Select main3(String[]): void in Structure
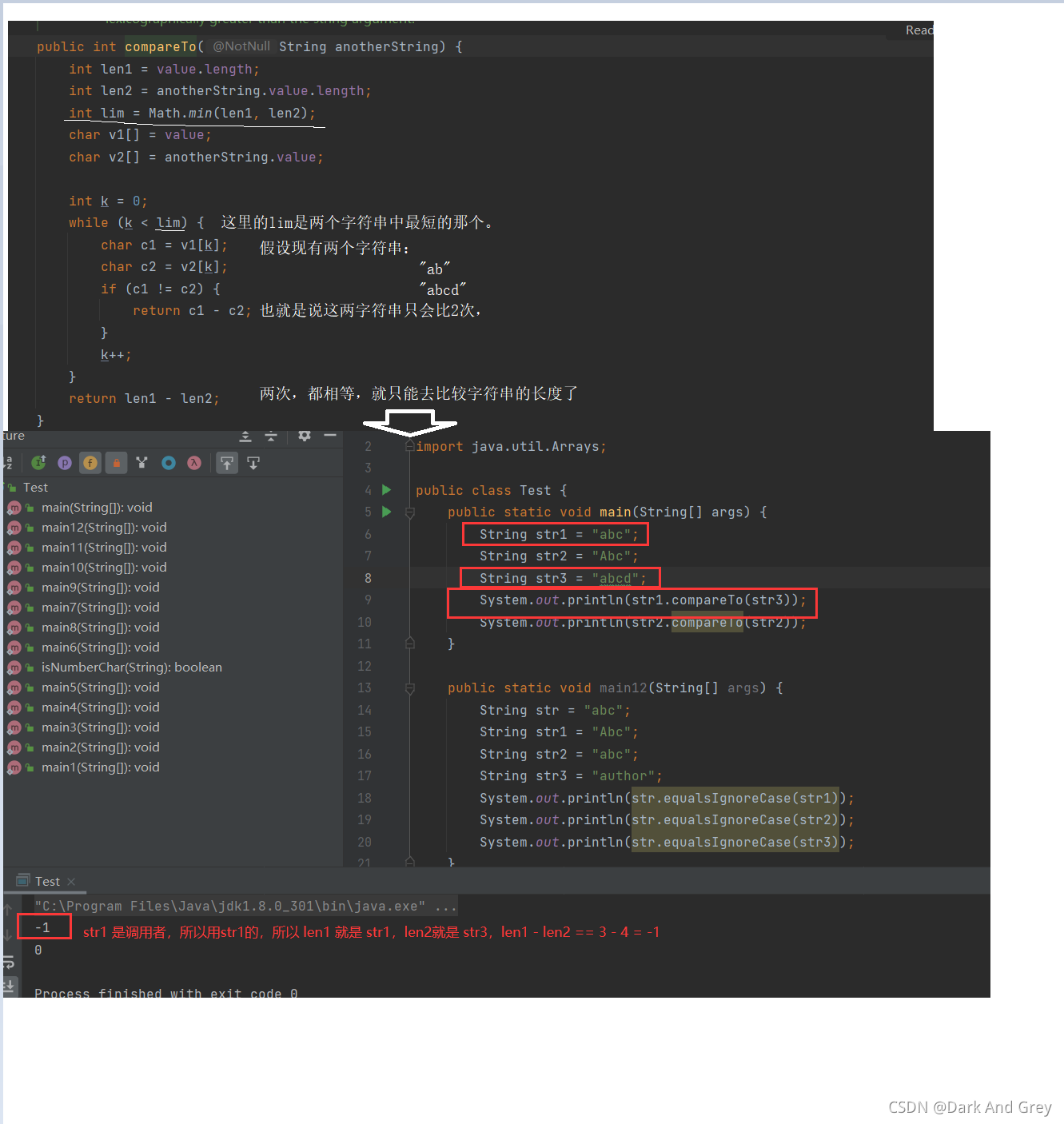The height and width of the screenshot is (1124, 1064). click(x=101, y=727)
